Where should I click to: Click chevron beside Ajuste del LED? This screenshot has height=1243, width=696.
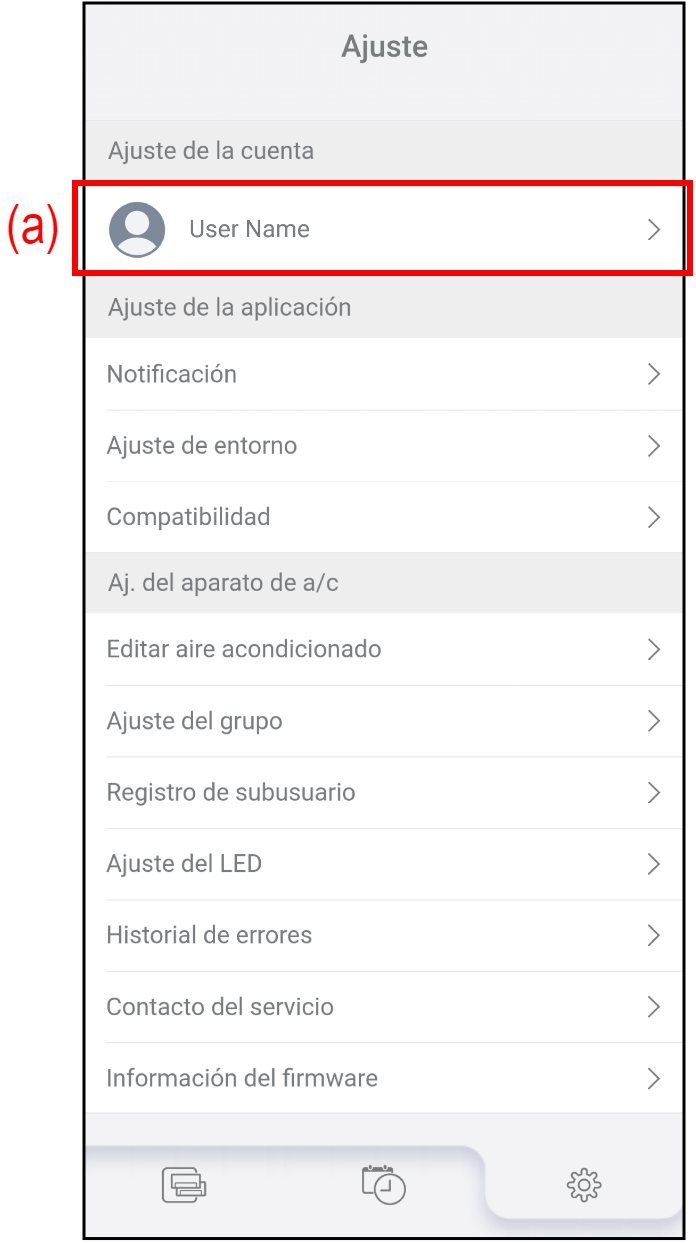coord(654,864)
